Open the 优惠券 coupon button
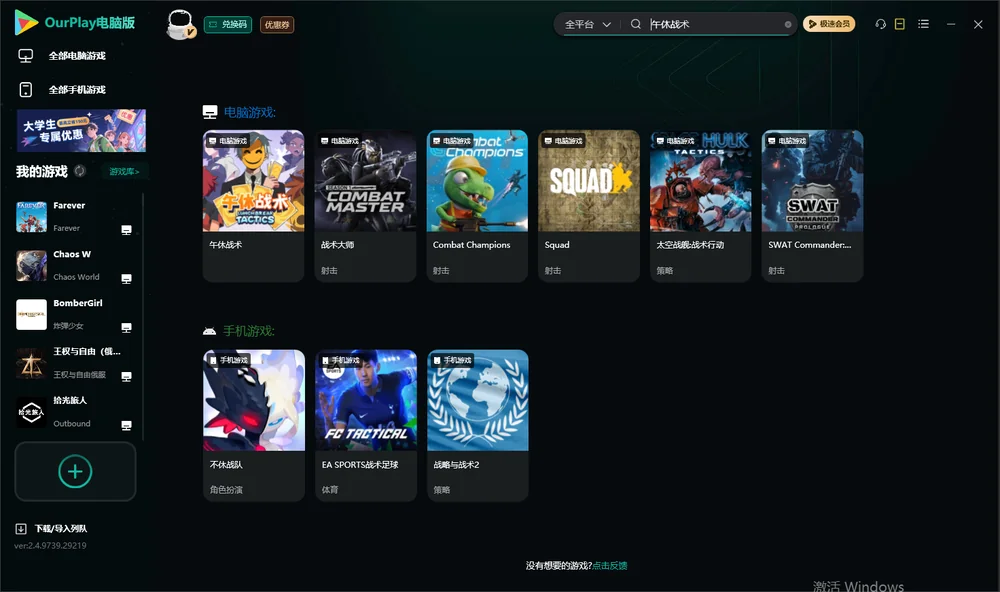The image size is (1000, 592). coord(277,24)
